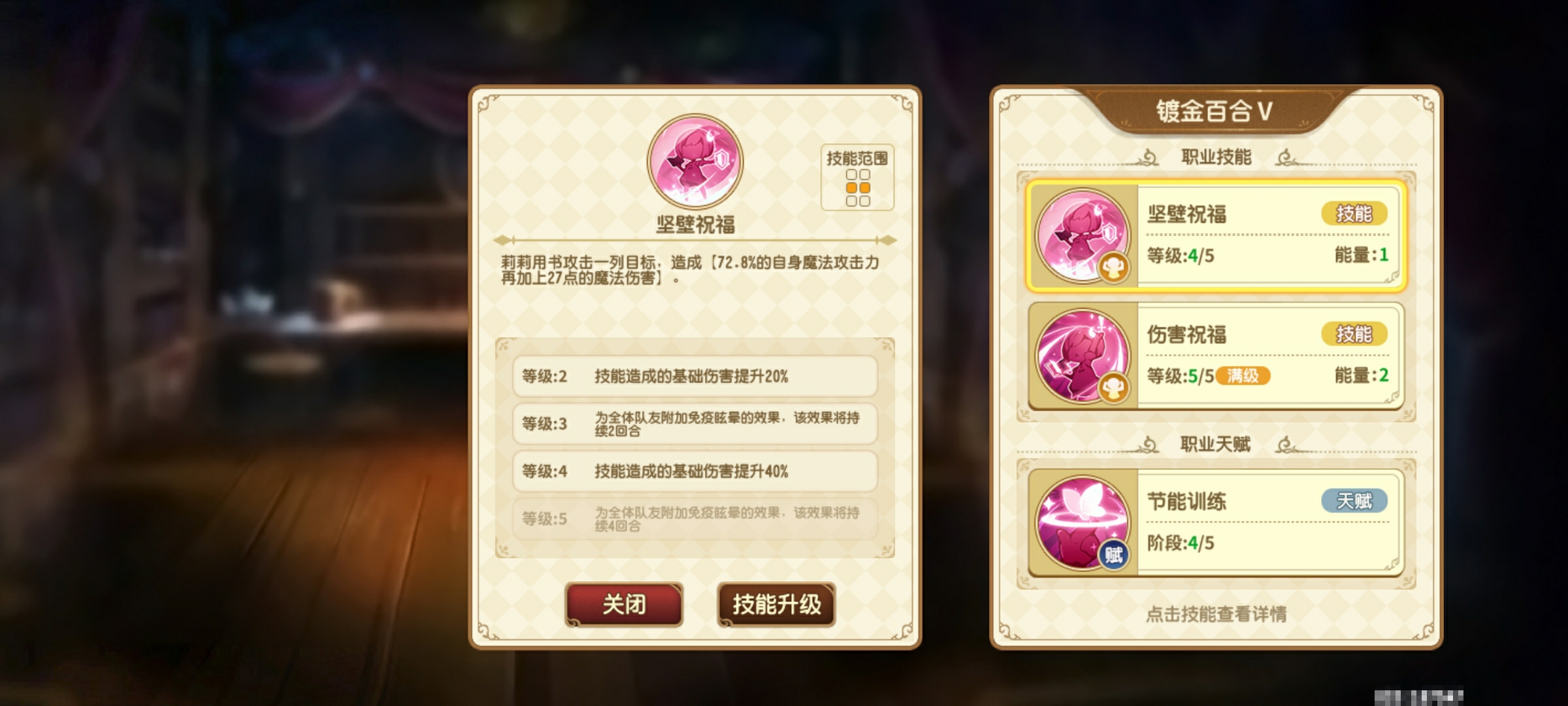Select the 等级:3 stun immunity row
Screen dimensions: 1568x706
694,424
